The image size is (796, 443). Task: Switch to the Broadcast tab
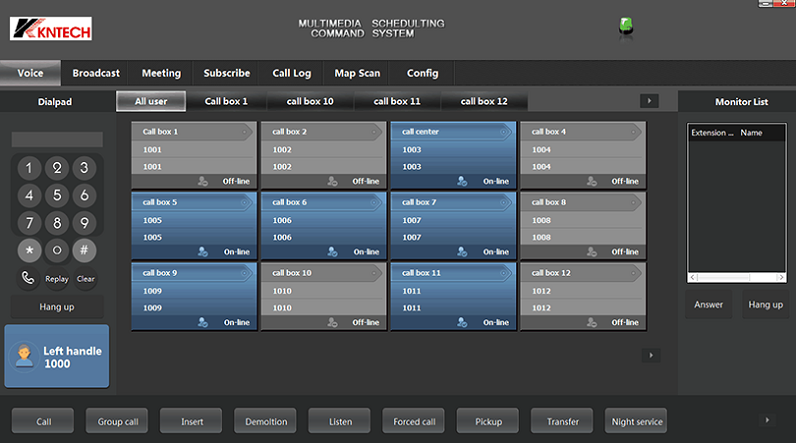pos(96,73)
